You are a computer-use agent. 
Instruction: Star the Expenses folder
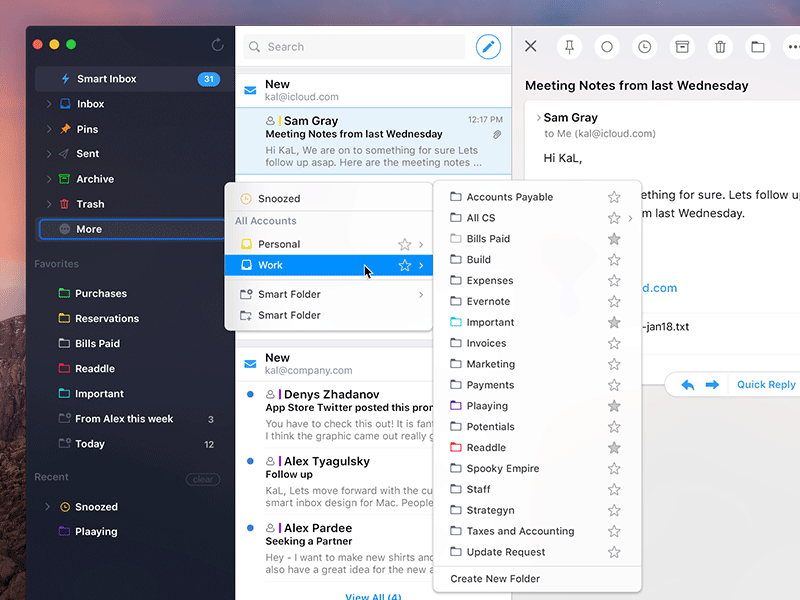click(x=613, y=280)
